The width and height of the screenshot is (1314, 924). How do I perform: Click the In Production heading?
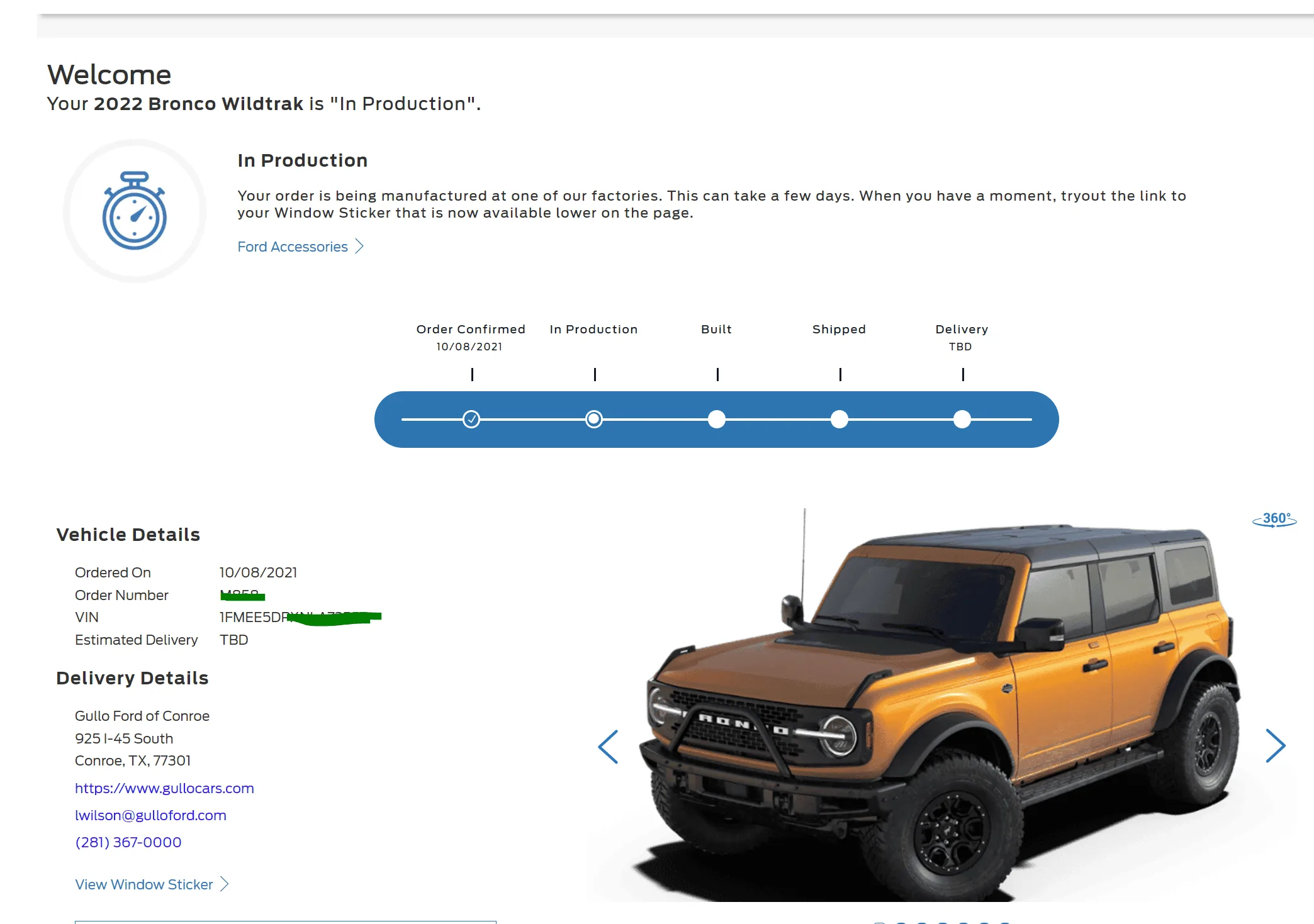pyautogui.click(x=303, y=160)
